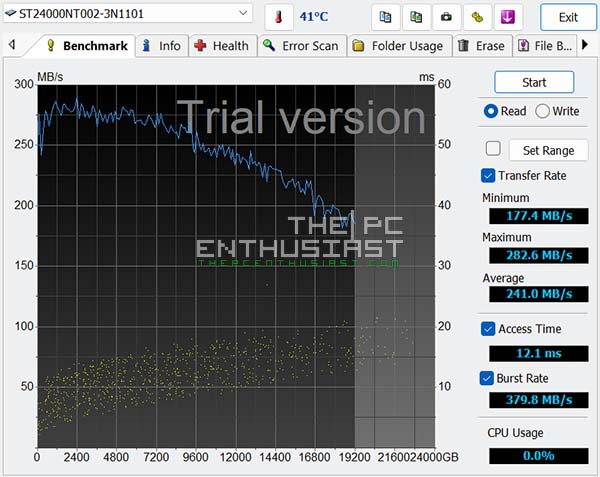Copy results text to clipboard icon
Screen dimensions: 600x477
[x=385, y=17]
